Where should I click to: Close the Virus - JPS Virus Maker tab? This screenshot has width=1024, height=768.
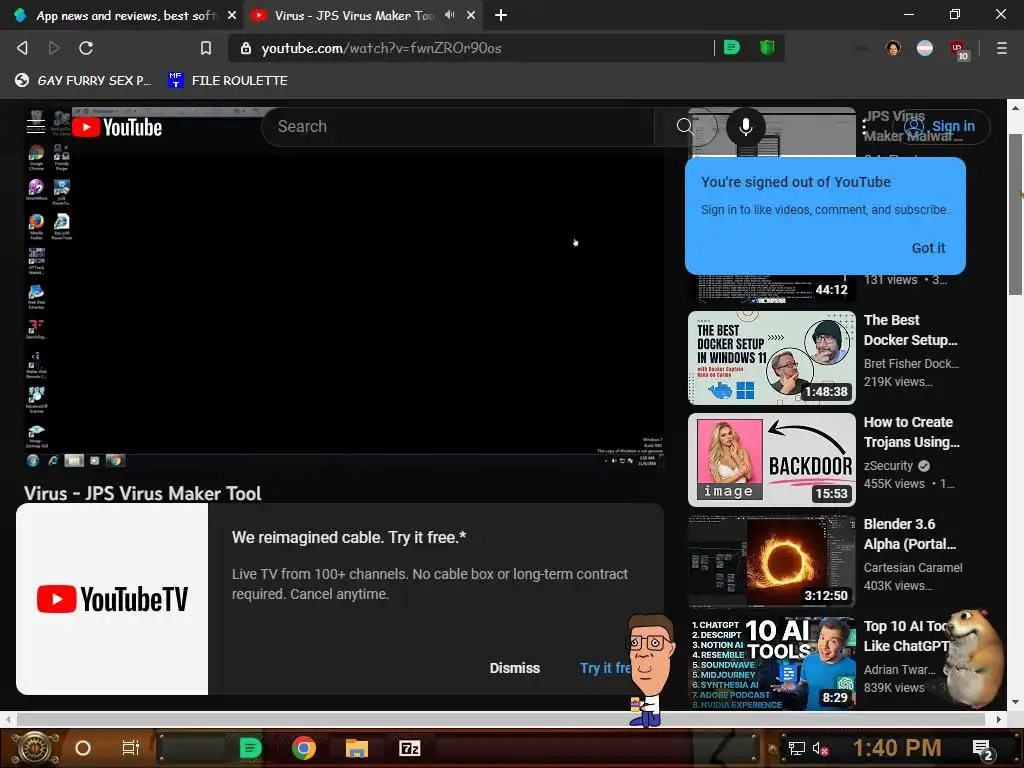[x=471, y=15]
